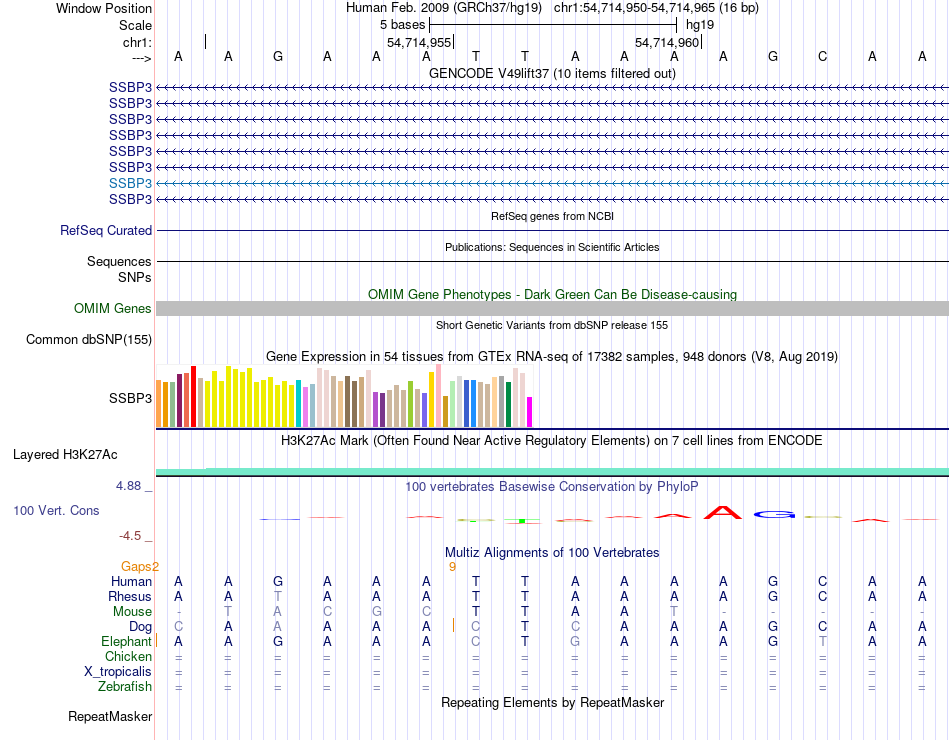Open 'Publications: Sequences in Scientific Articles' title
The image size is (950, 740).
pos(552,247)
